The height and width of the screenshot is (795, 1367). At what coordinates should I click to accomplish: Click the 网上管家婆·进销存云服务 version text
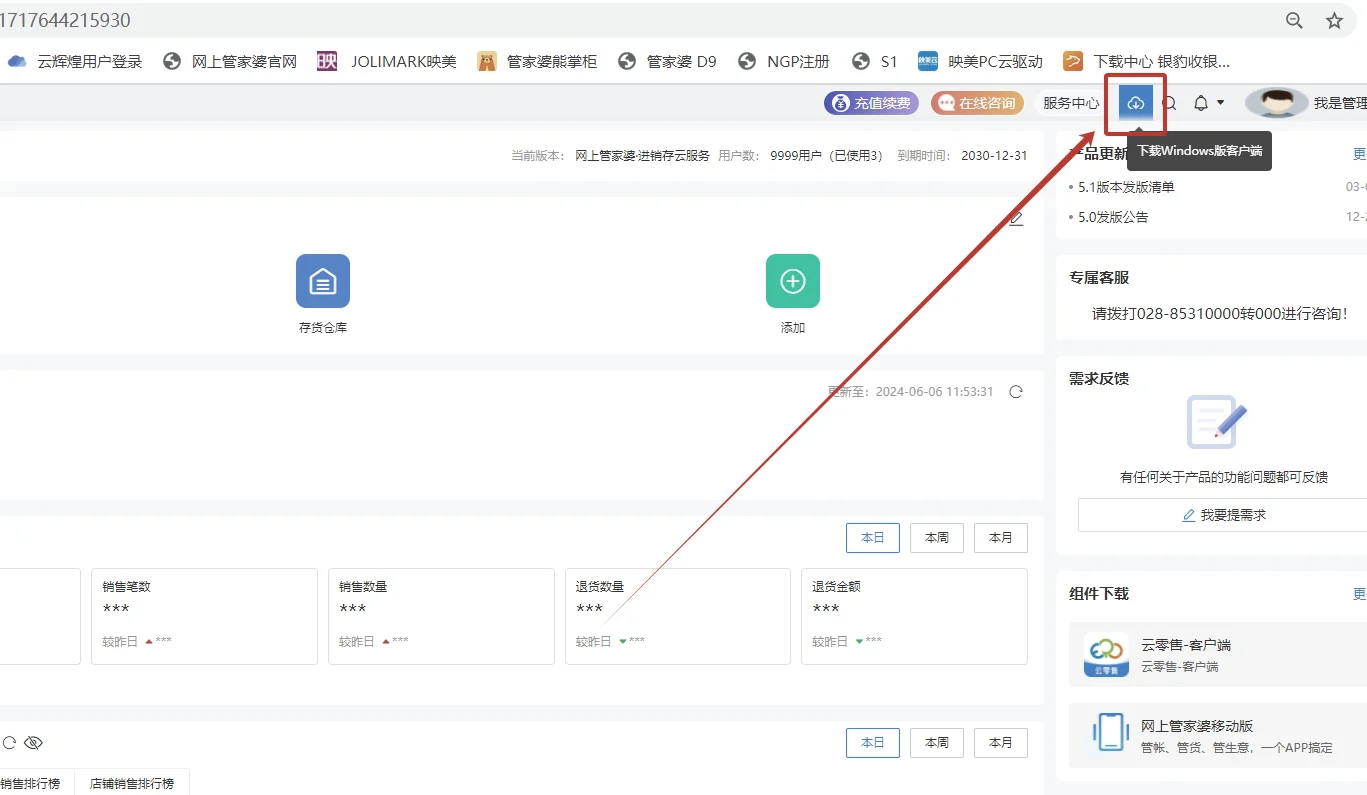click(642, 156)
